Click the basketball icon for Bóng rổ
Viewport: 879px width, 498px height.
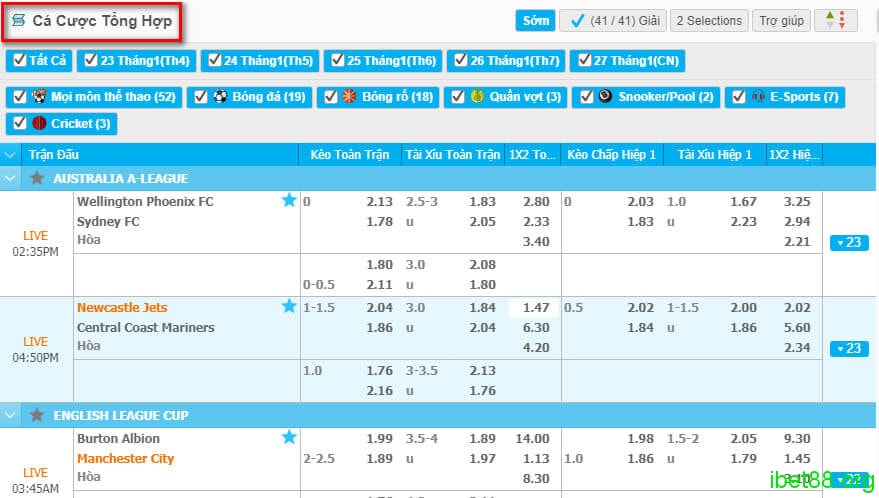tap(349, 96)
